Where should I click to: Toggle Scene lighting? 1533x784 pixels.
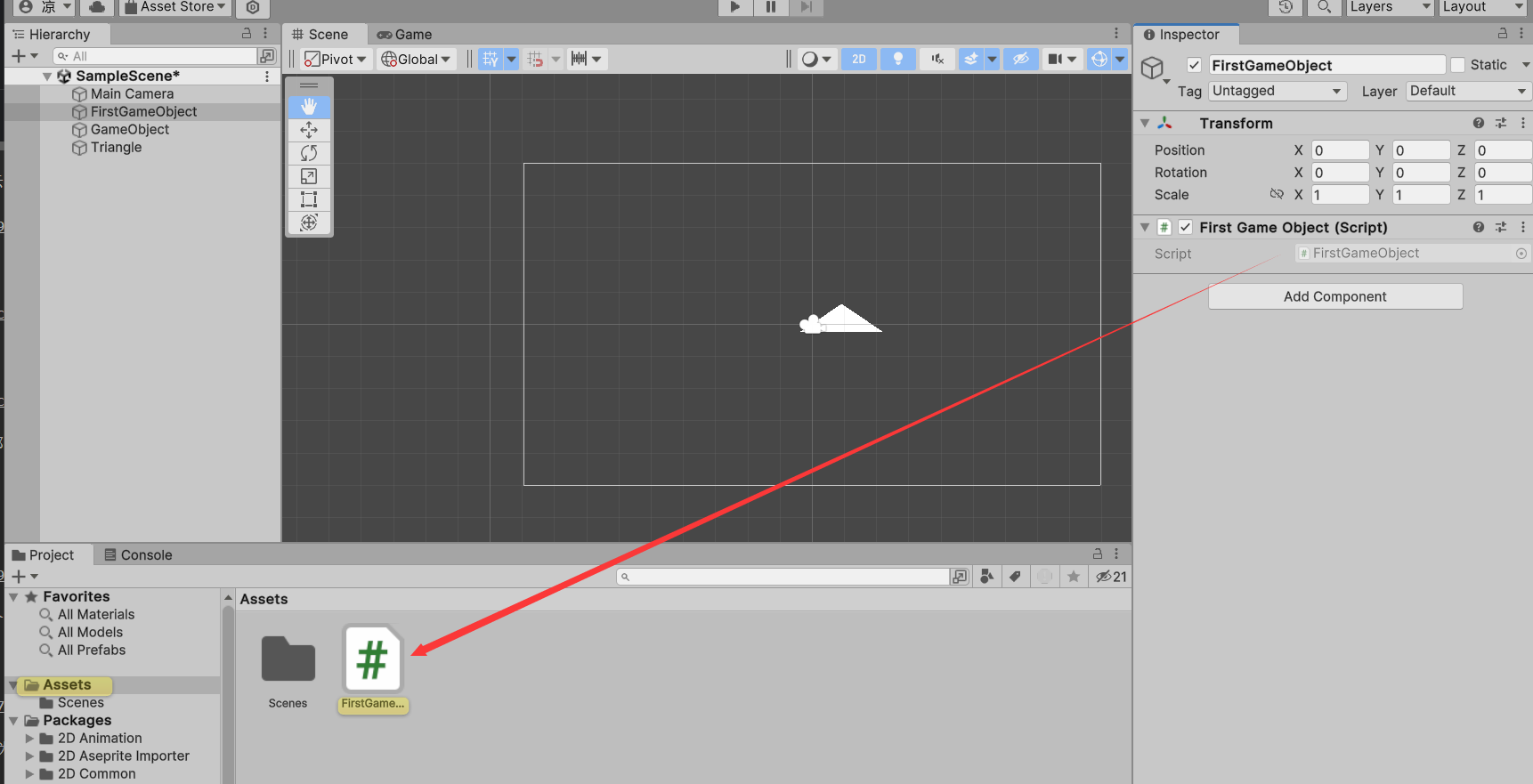tap(898, 59)
